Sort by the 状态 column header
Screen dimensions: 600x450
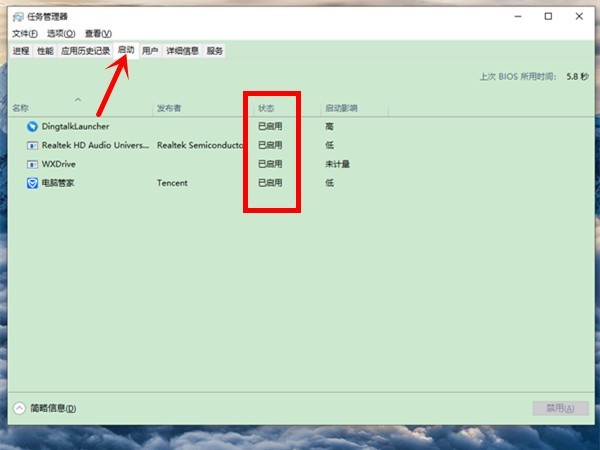tap(287, 108)
